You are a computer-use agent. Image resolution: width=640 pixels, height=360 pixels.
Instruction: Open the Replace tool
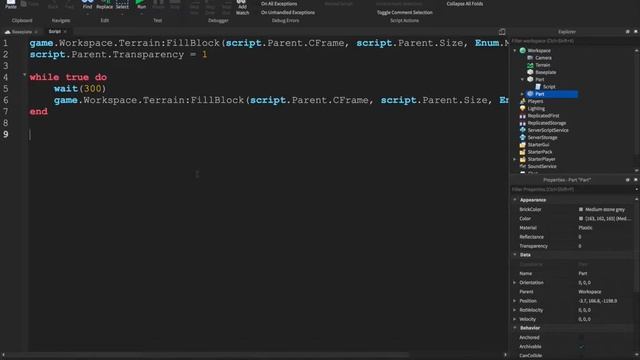point(104,4)
